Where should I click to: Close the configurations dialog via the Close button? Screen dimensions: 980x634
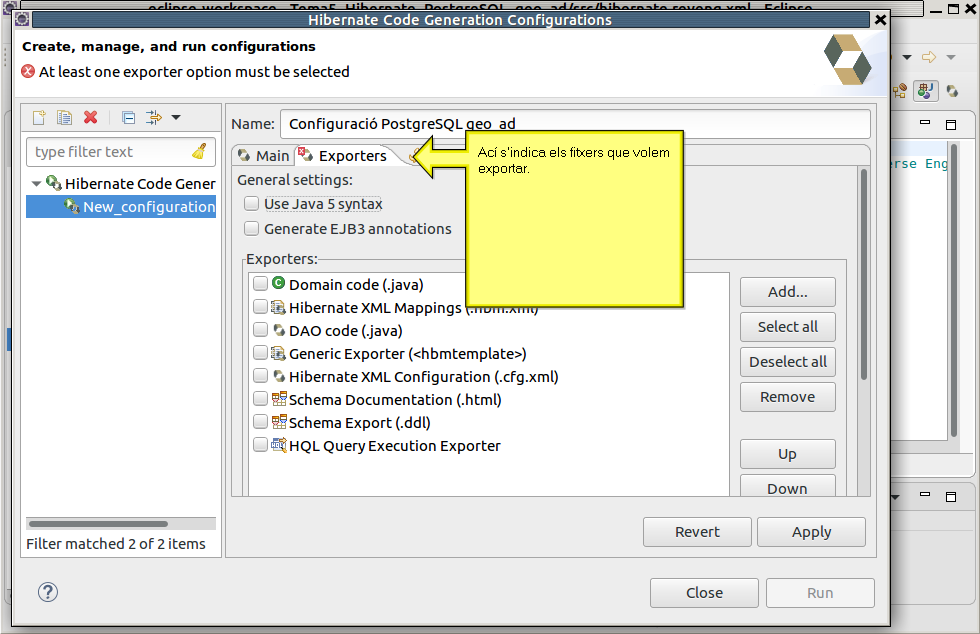coord(704,593)
